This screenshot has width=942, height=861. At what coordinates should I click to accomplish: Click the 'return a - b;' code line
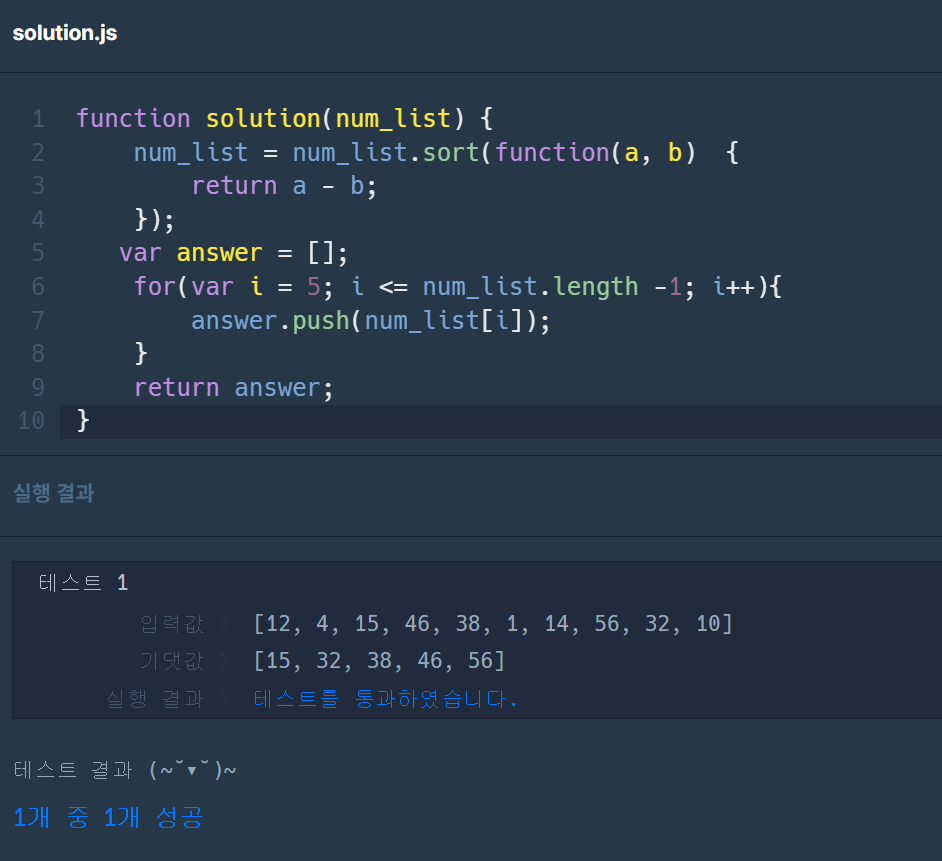coord(284,186)
